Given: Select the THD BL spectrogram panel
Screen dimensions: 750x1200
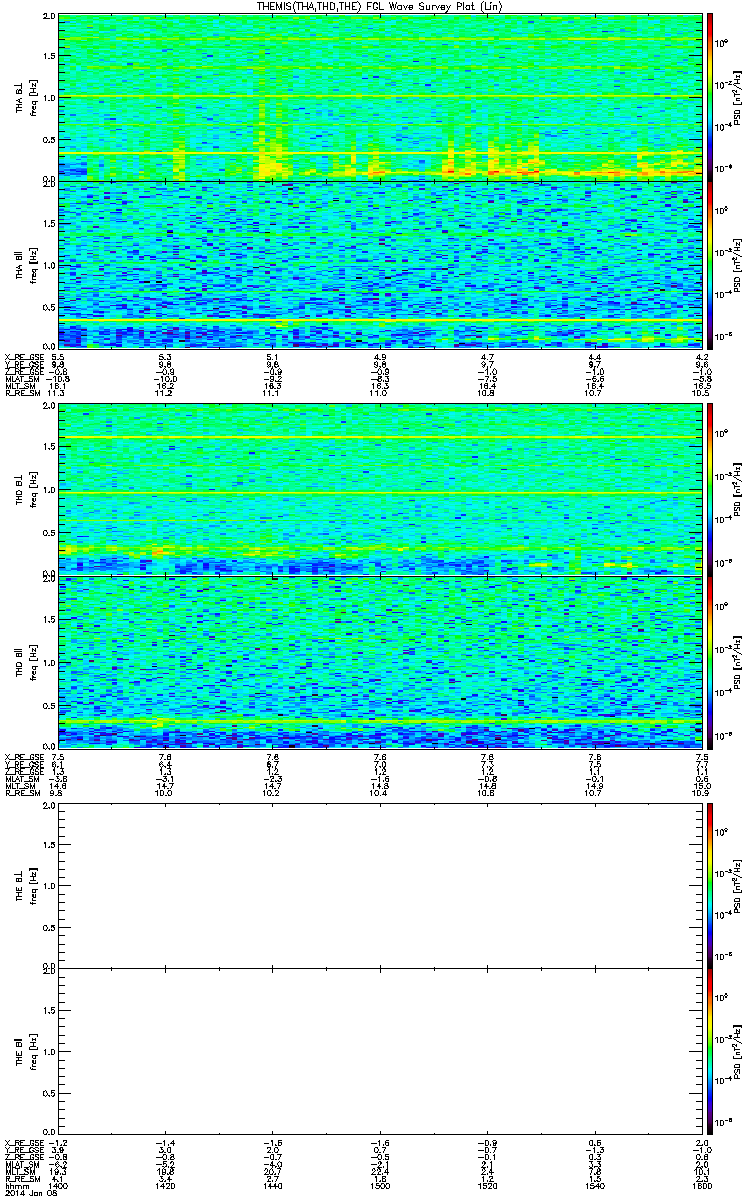Looking at the screenshot, I should click(x=379, y=490).
